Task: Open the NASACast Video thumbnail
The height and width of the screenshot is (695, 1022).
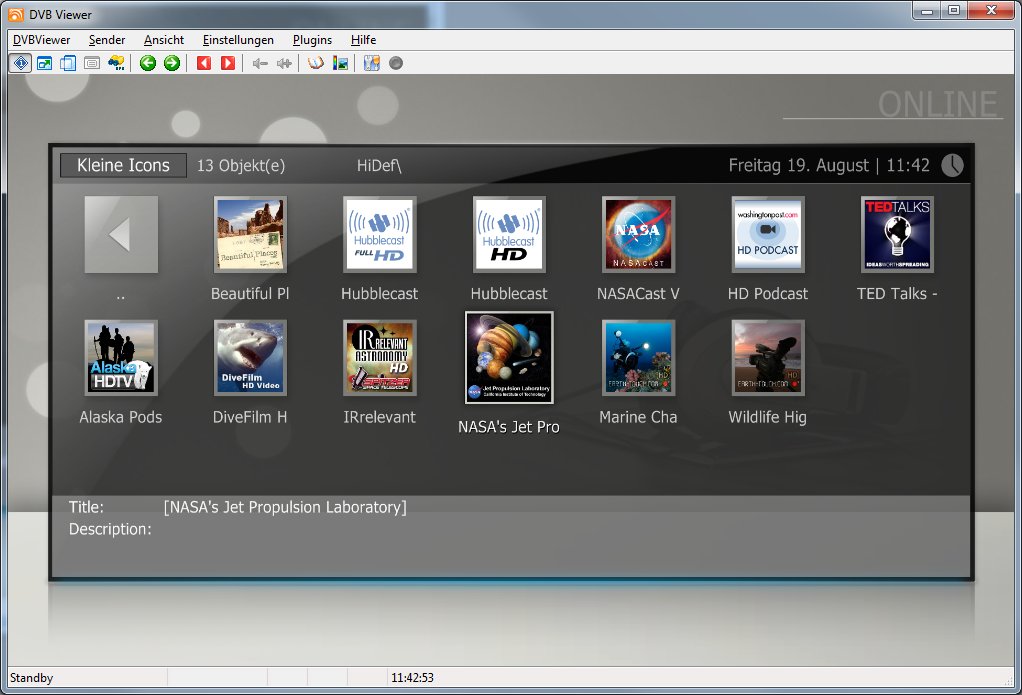Action: (638, 235)
